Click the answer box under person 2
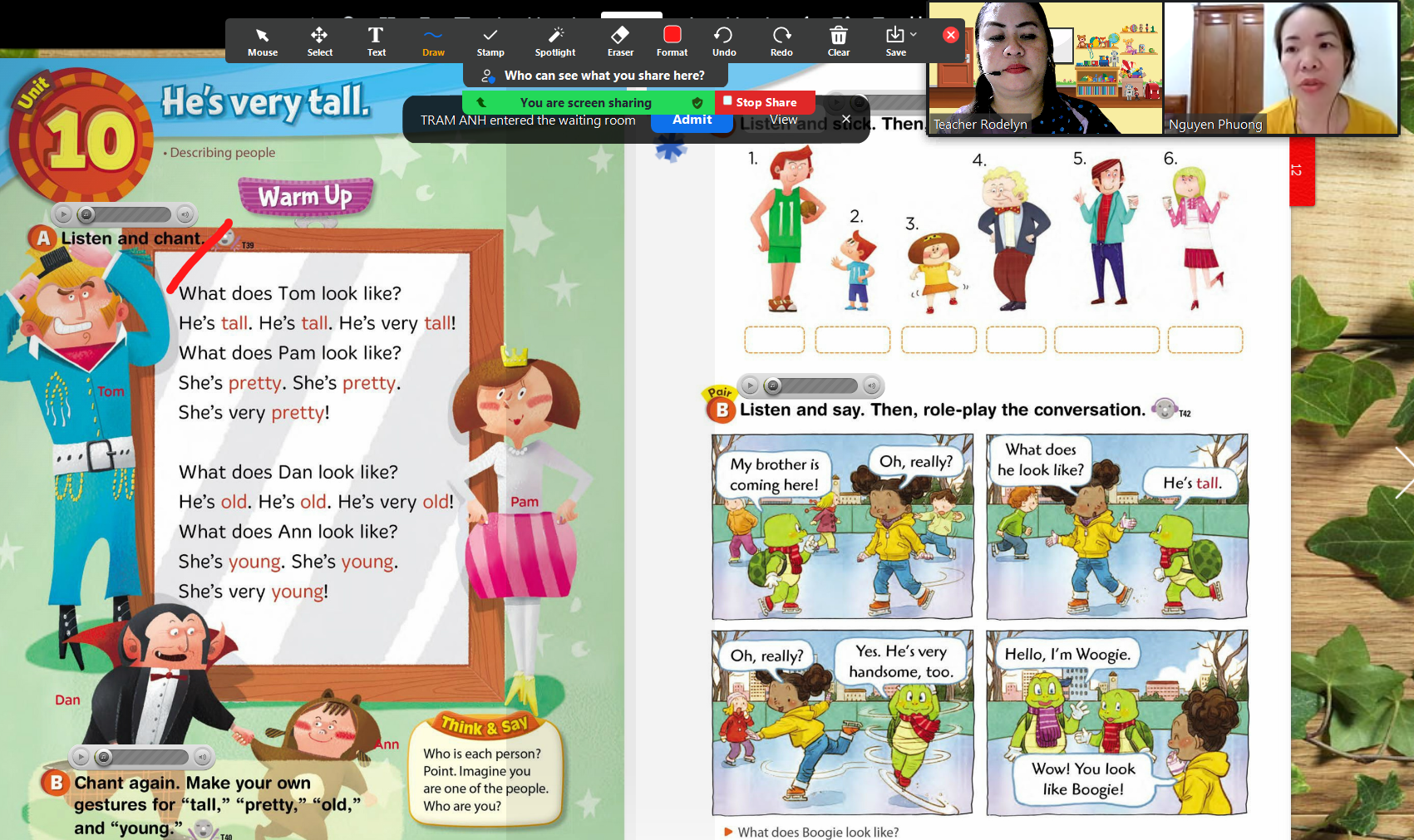Image resolution: width=1414 pixels, height=840 pixels. [853, 340]
